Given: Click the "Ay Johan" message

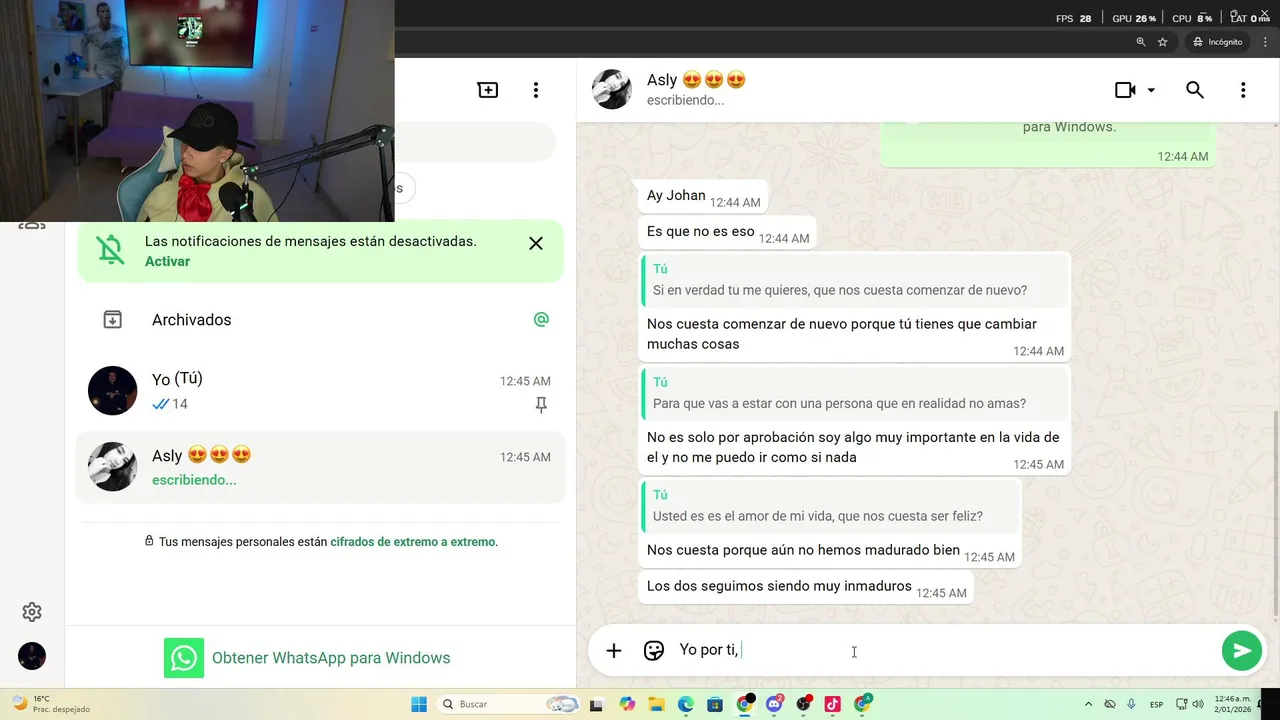Looking at the screenshot, I should point(703,196).
